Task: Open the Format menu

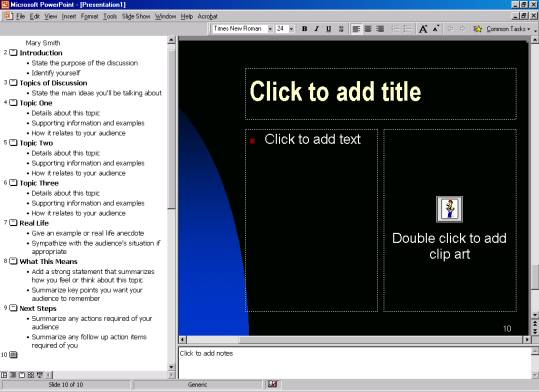Action: pos(89,16)
